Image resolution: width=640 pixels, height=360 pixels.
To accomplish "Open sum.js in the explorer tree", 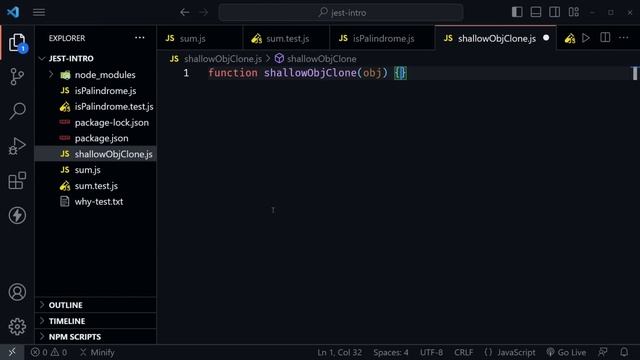I will pos(96,170).
